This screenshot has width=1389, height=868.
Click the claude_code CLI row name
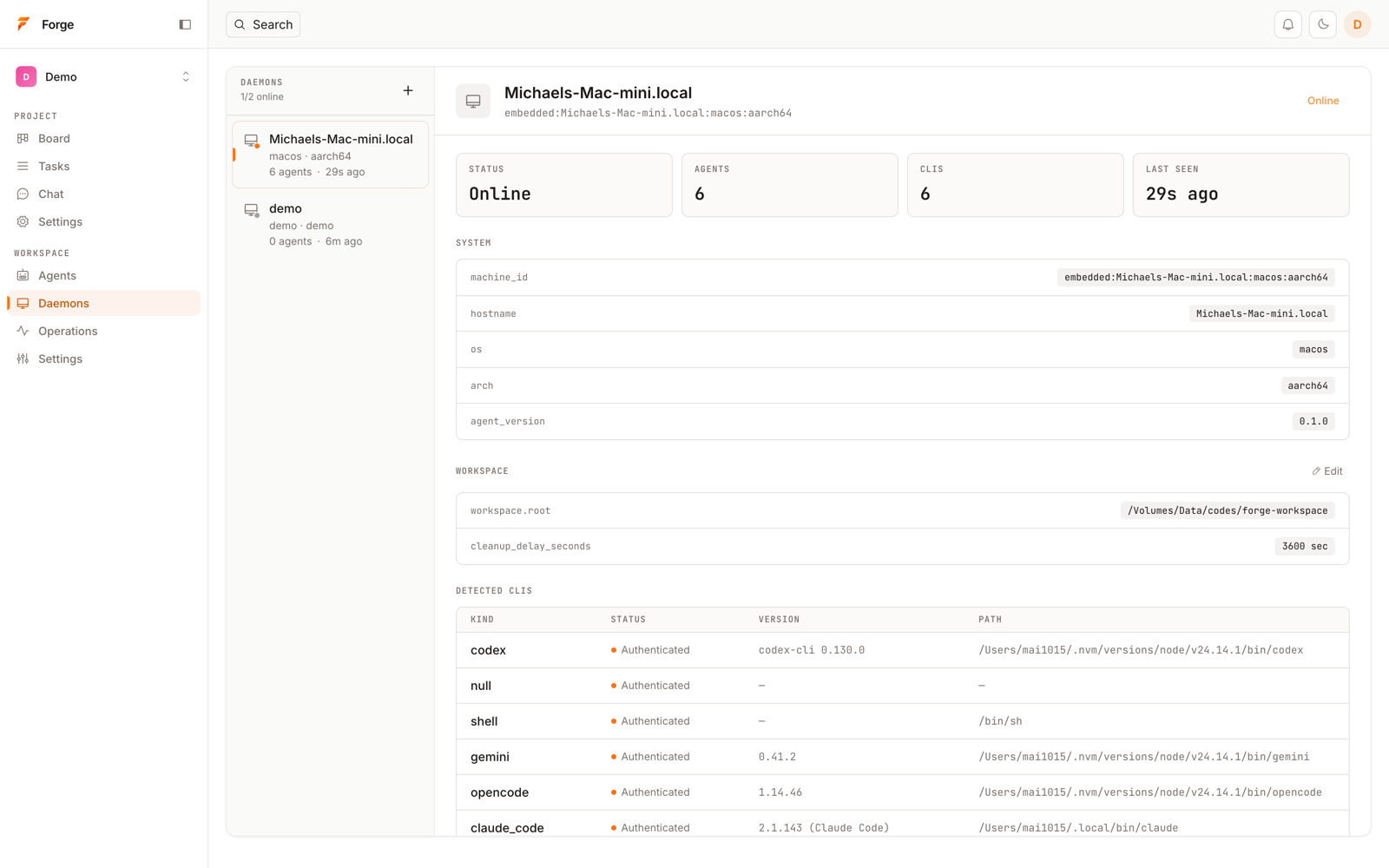pos(507,828)
